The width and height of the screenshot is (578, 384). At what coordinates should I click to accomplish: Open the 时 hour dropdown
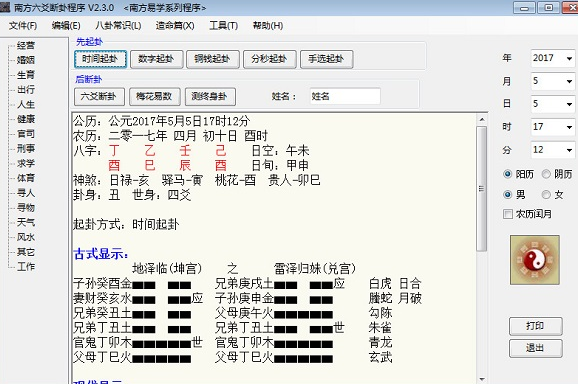tap(569, 127)
